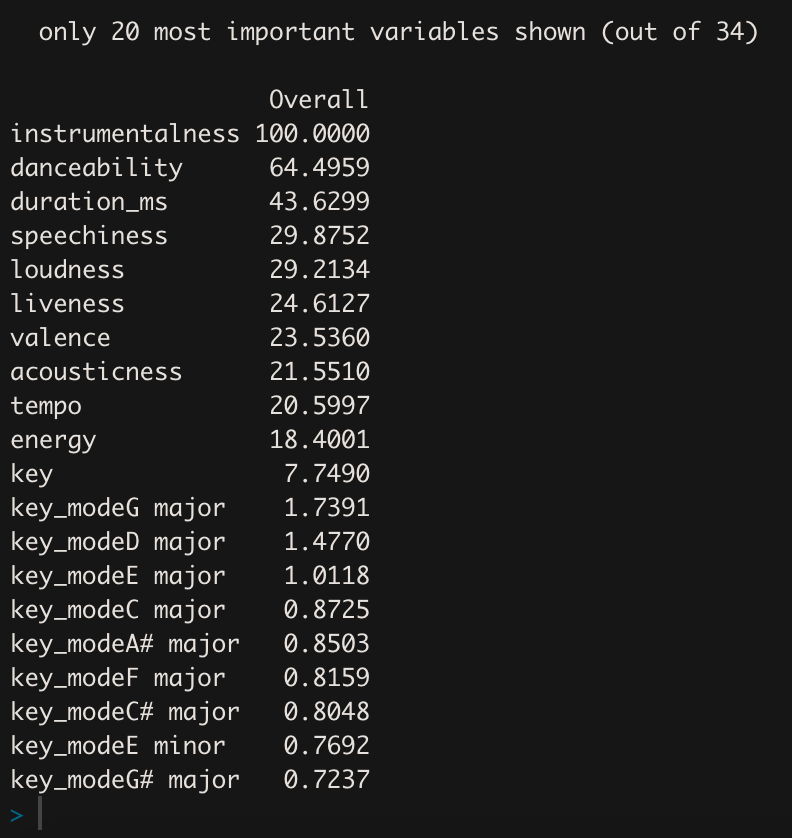792x838 pixels.
Task: Click the key value 7.7490
Action: pos(327,474)
